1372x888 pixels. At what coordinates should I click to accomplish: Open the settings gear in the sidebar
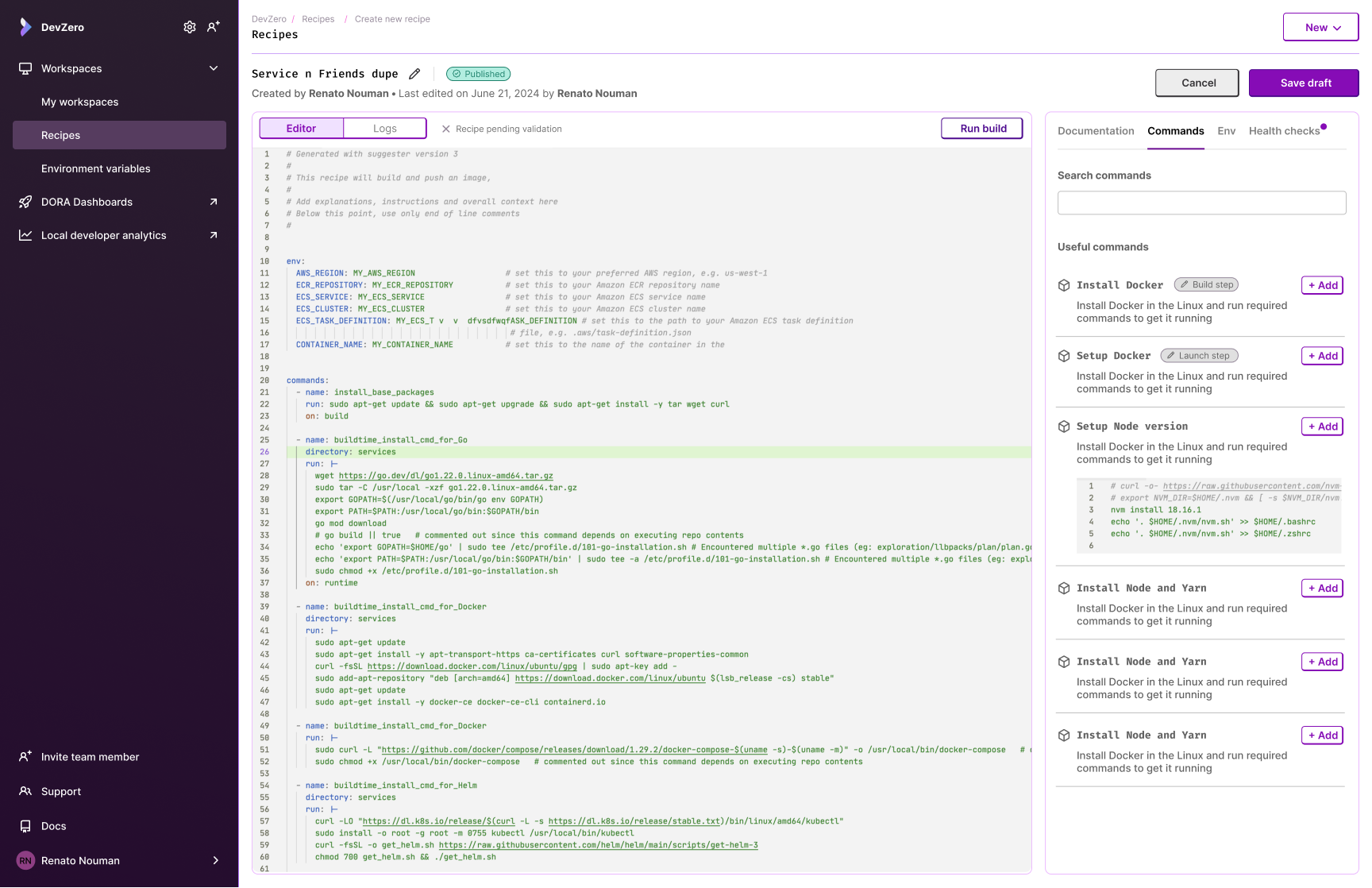(190, 26)
